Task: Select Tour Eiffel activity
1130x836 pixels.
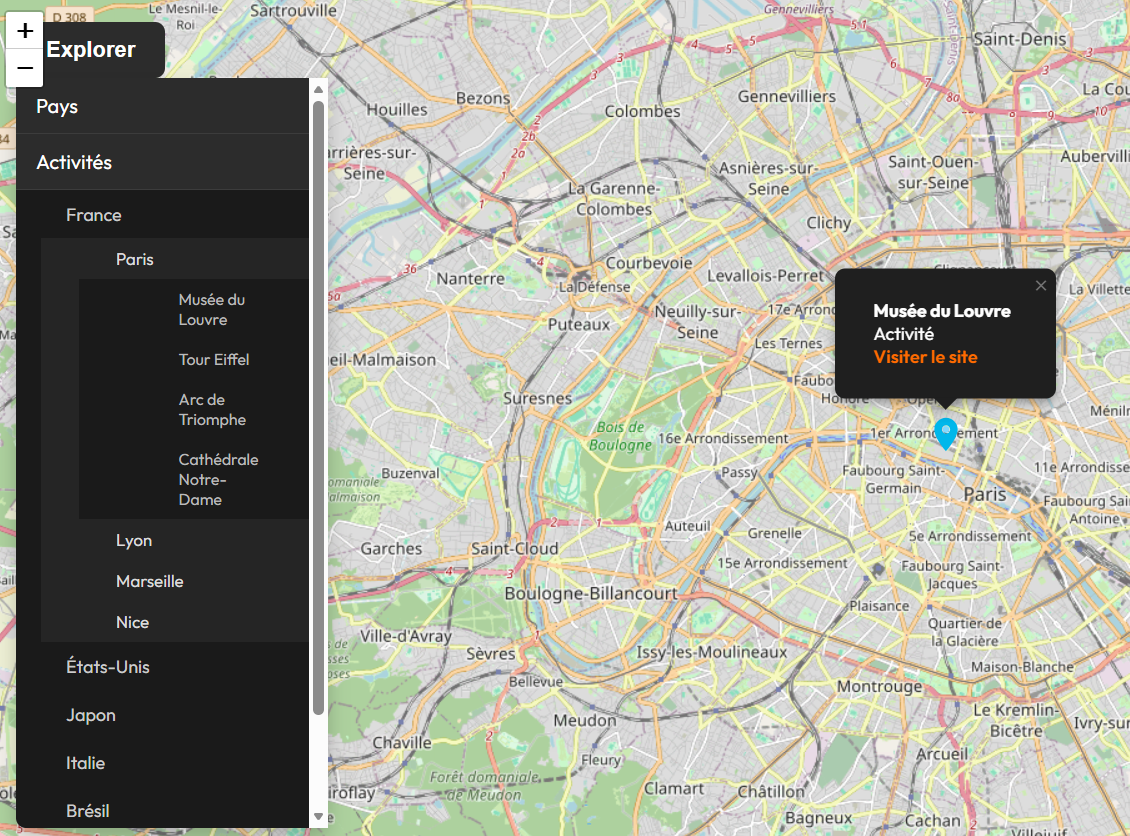Action: point(214,359)
